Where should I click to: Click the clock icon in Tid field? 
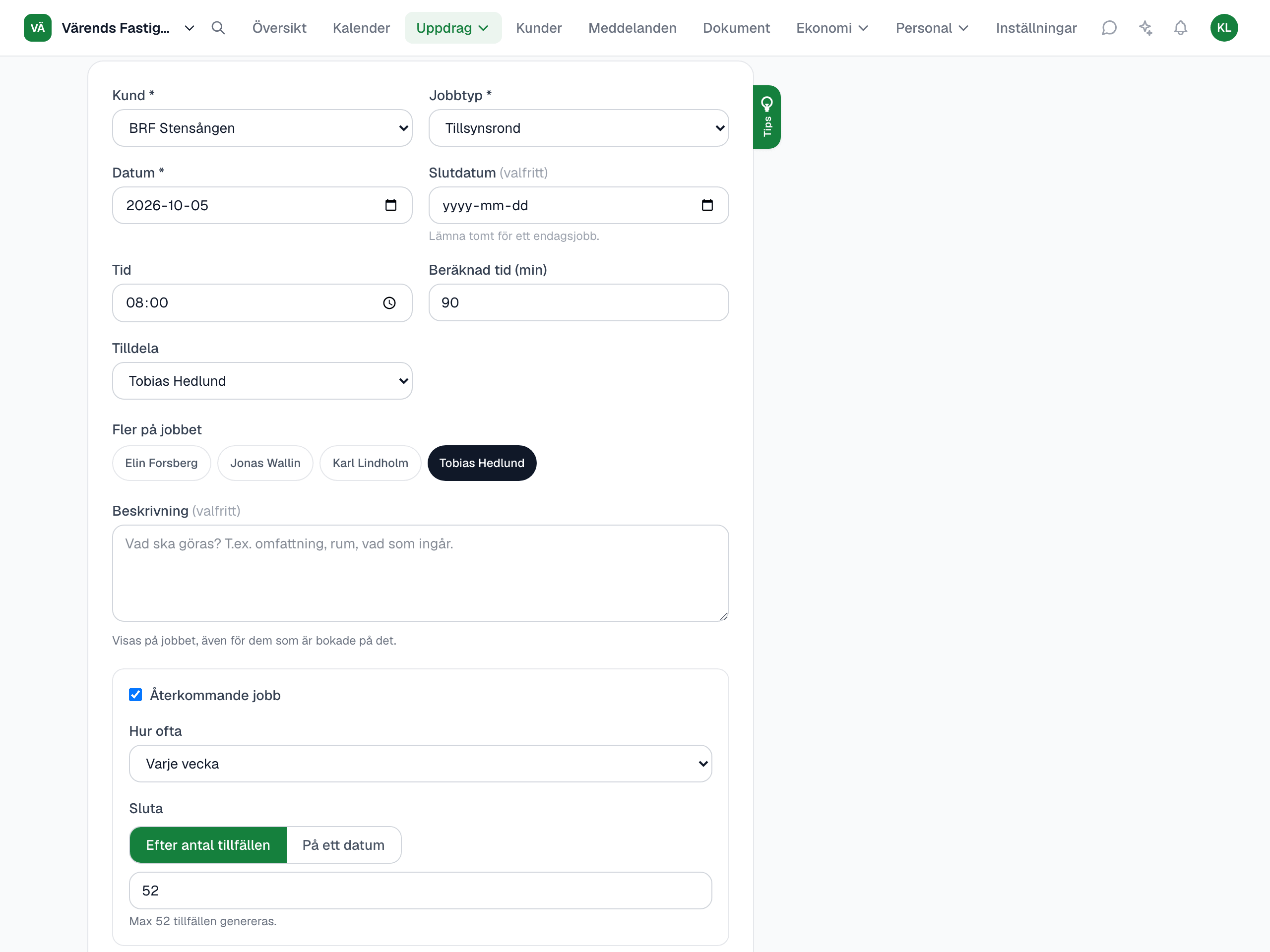click(389, 302)
